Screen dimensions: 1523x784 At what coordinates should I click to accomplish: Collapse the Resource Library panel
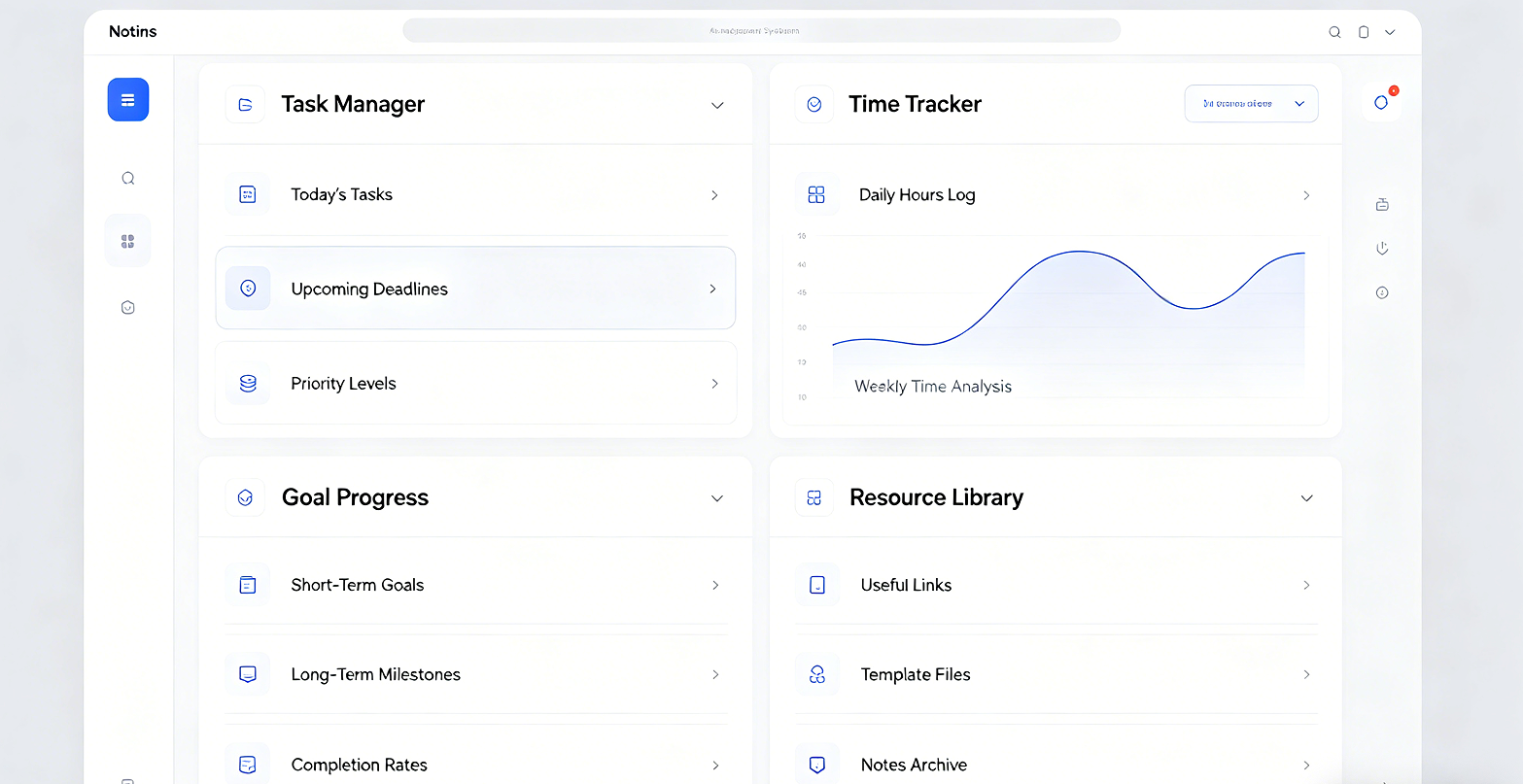pos(1307,498)
